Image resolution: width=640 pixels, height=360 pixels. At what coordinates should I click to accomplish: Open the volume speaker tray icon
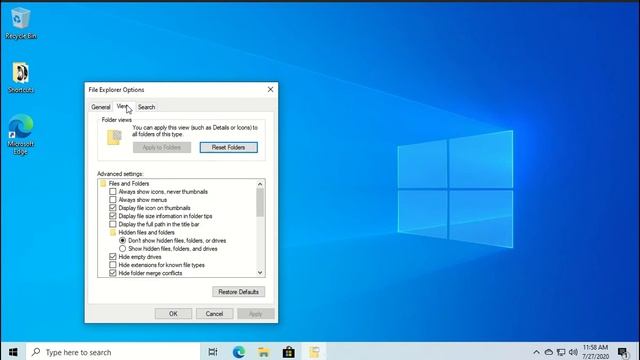click(573, 352)
